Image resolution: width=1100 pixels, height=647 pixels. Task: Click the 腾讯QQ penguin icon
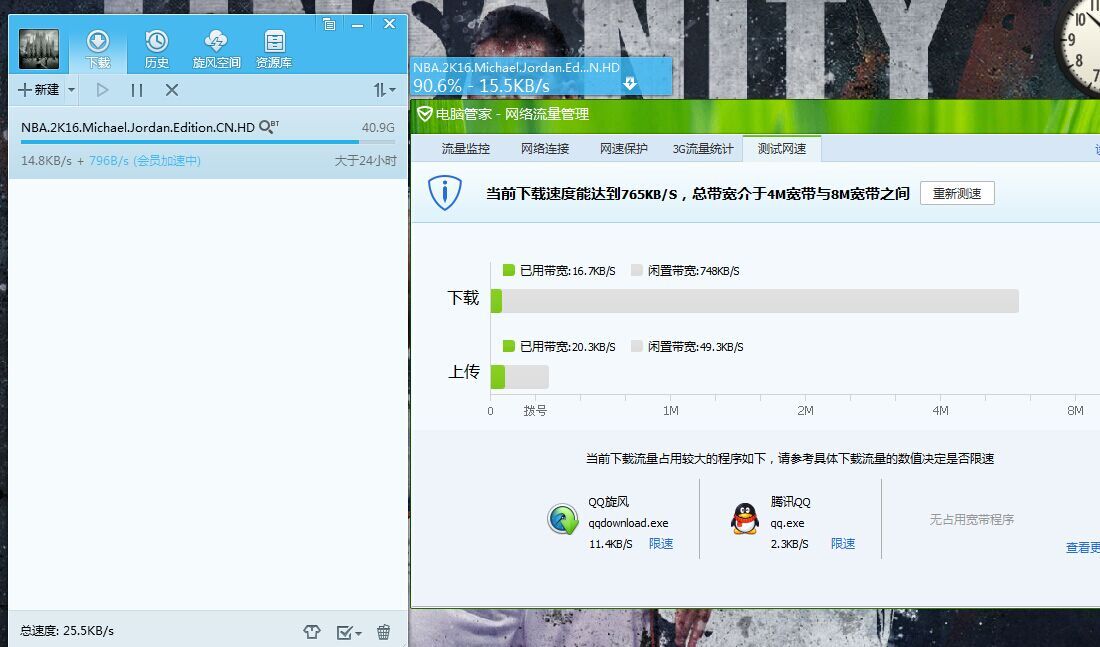coord(745,519)
